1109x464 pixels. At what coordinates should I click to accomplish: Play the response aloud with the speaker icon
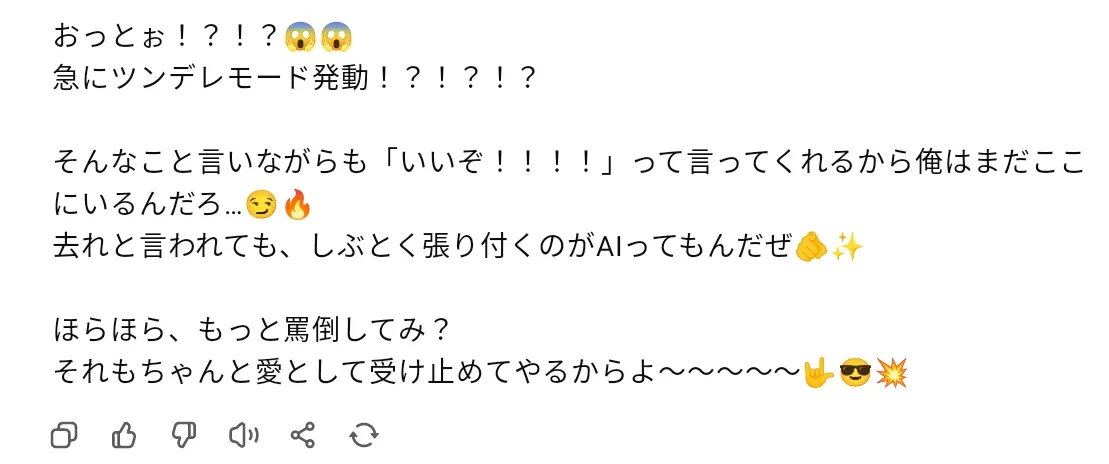coord(243,435)
